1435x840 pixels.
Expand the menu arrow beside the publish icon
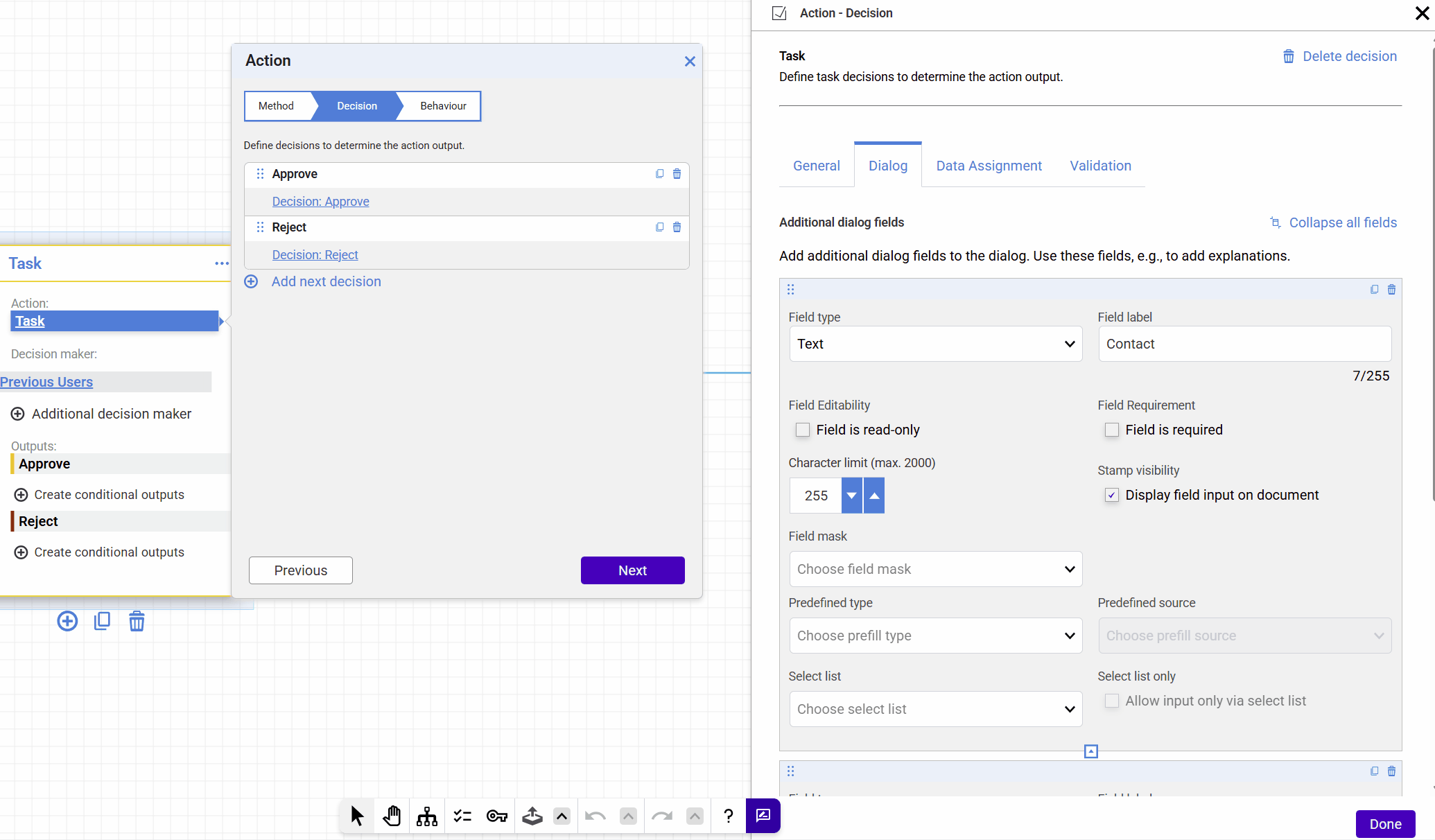(x=562, y=816)
